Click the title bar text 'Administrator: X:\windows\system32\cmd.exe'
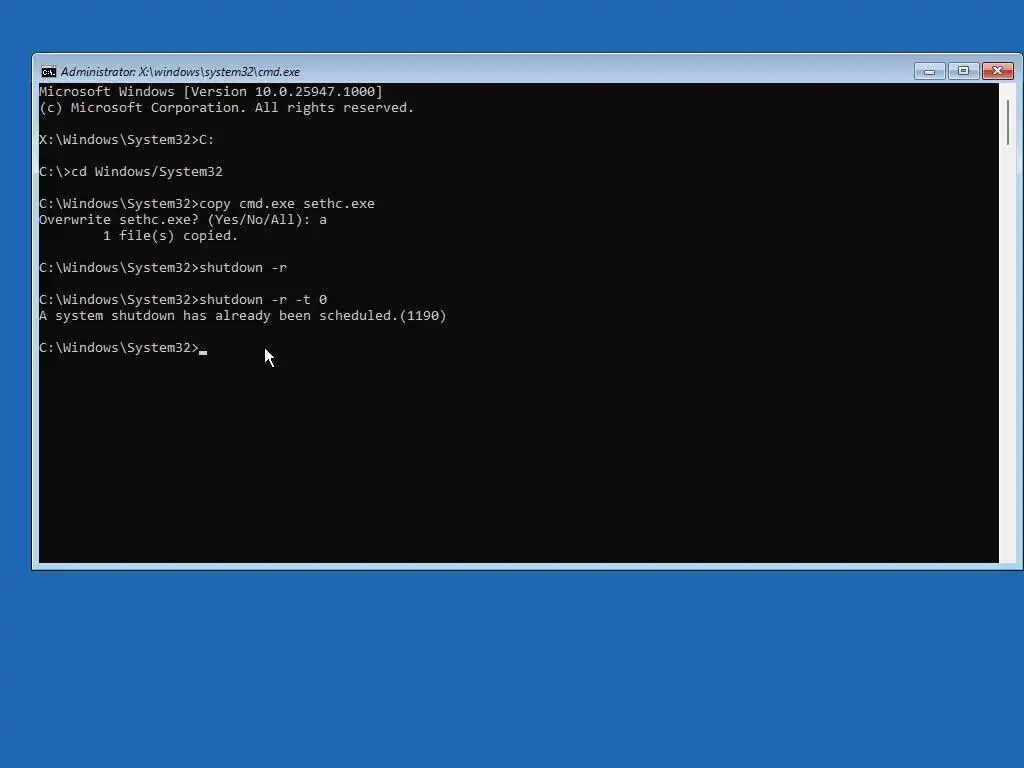Screen dimensions: 1024x768 (x=180, y=72)
